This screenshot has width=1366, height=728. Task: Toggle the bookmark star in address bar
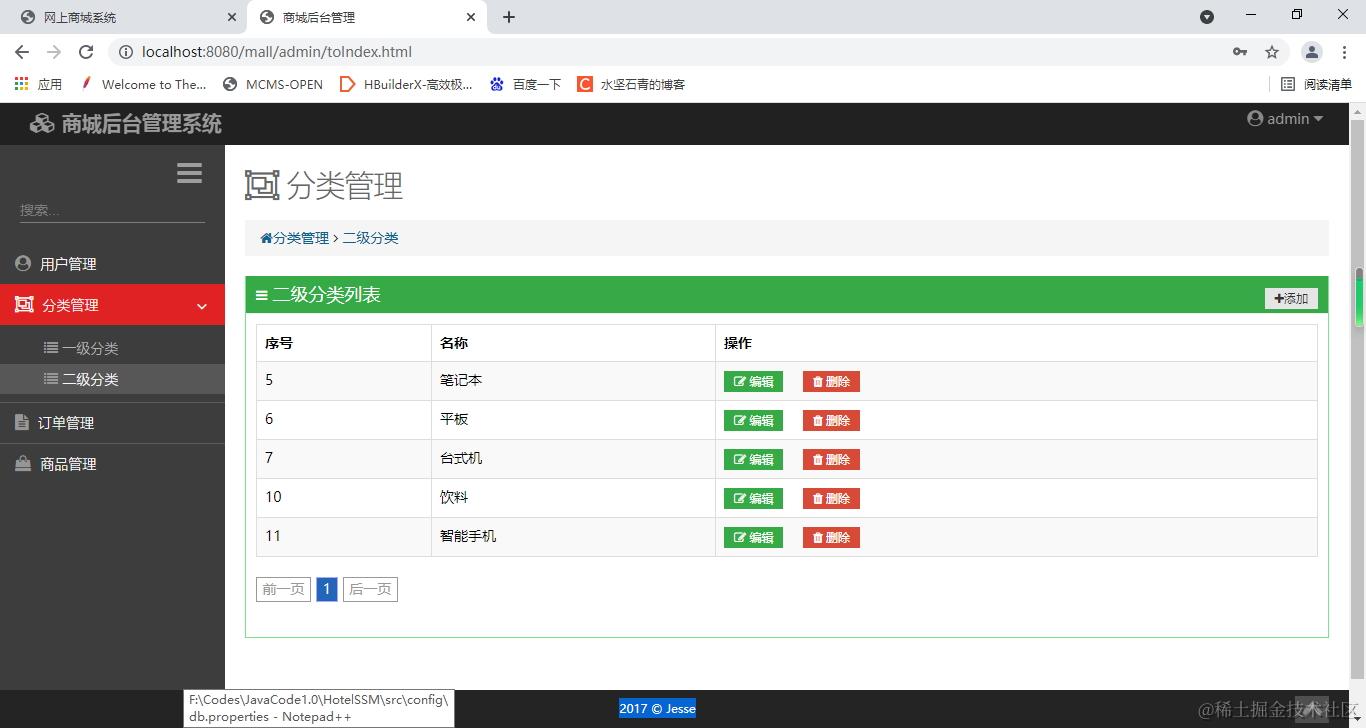point(1271,52)
